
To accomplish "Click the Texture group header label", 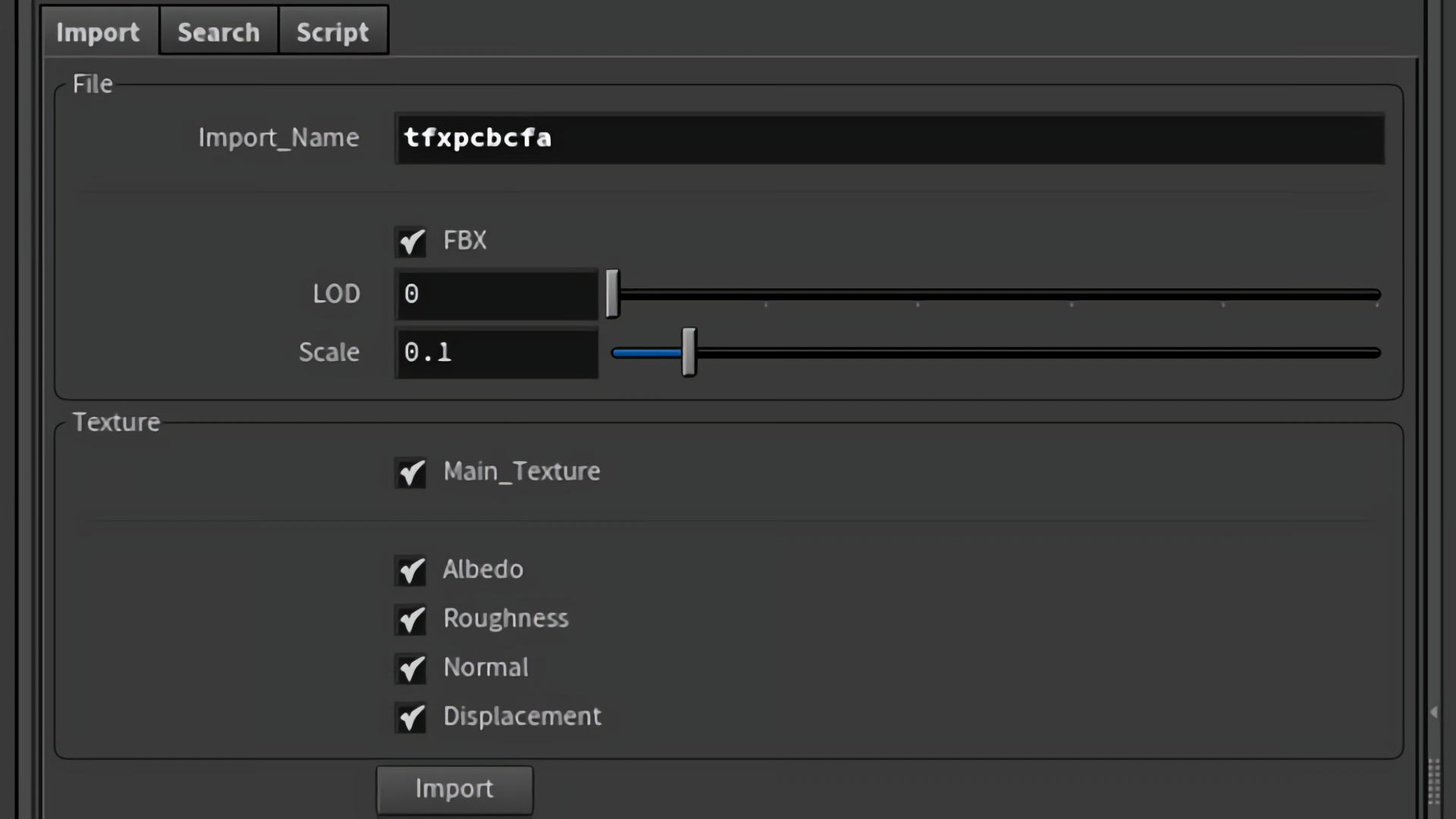I will tap(117, 422).
